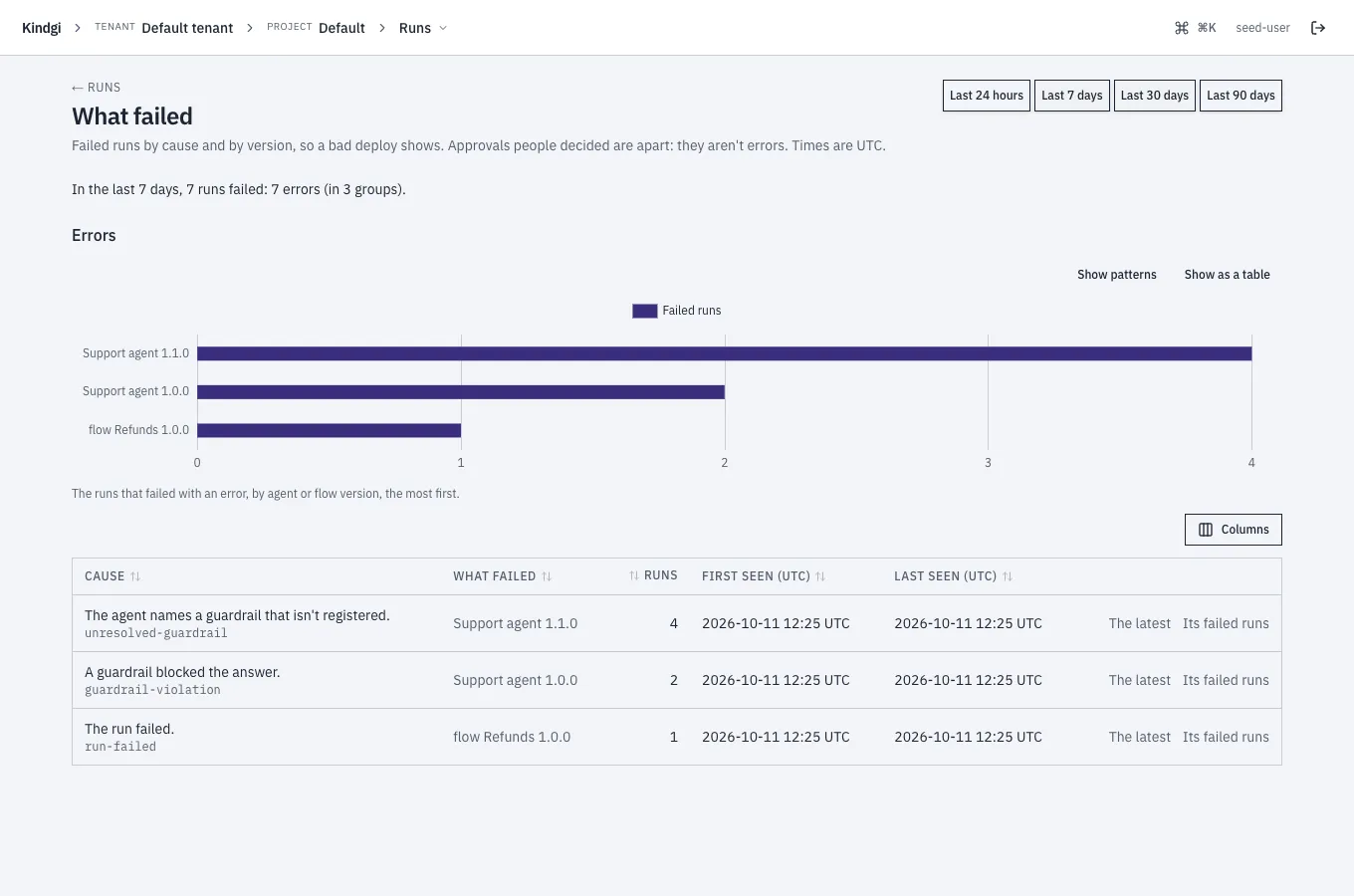Screen dimensions: 1354x896
Task: Click the sort icon beside LAST SEEN column
Action: click(1008, 576)
